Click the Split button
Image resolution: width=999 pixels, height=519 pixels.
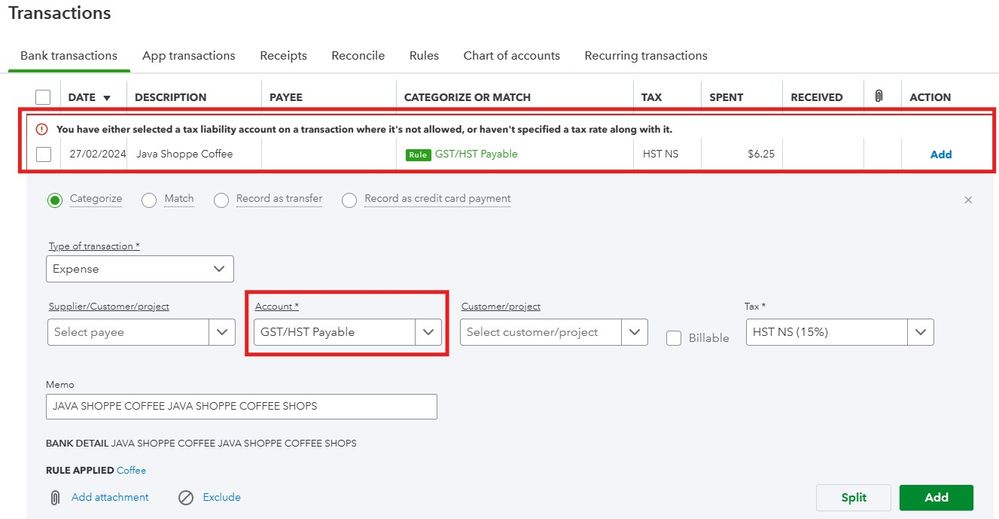pyautogui.click(x=853, y=497)
